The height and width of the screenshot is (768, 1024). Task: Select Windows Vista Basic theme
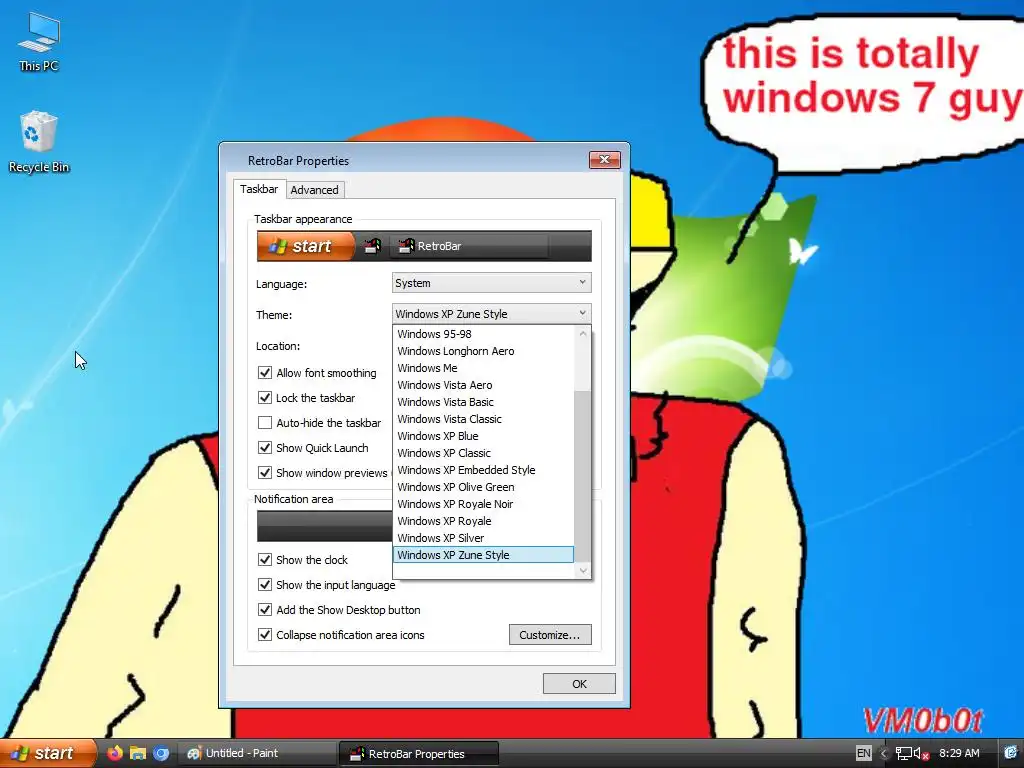pyautogui.click(x=483, y=402)
